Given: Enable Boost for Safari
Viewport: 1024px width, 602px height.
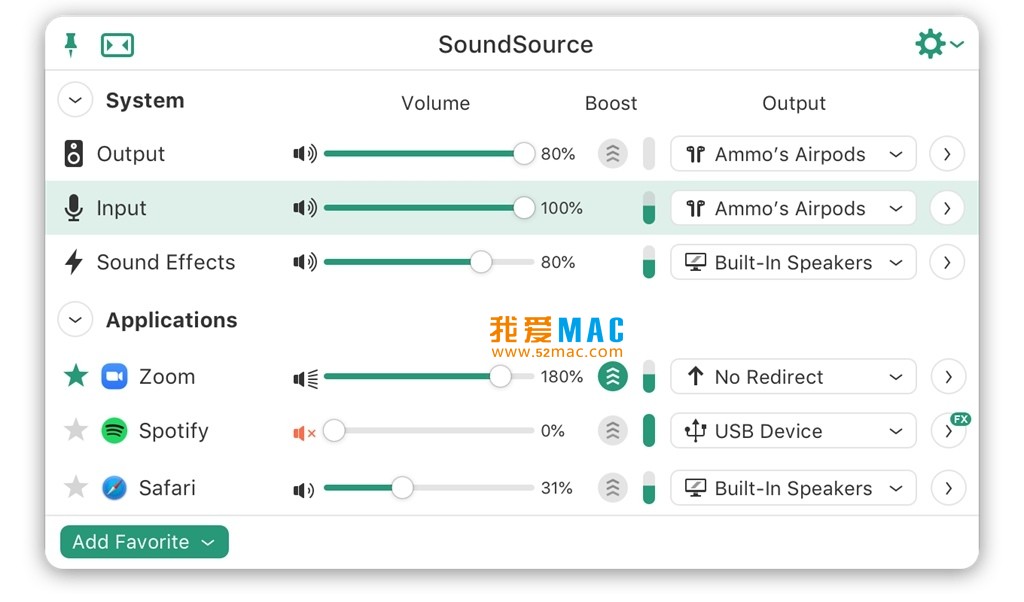Looking at the screenshot, I should point(613,488).
